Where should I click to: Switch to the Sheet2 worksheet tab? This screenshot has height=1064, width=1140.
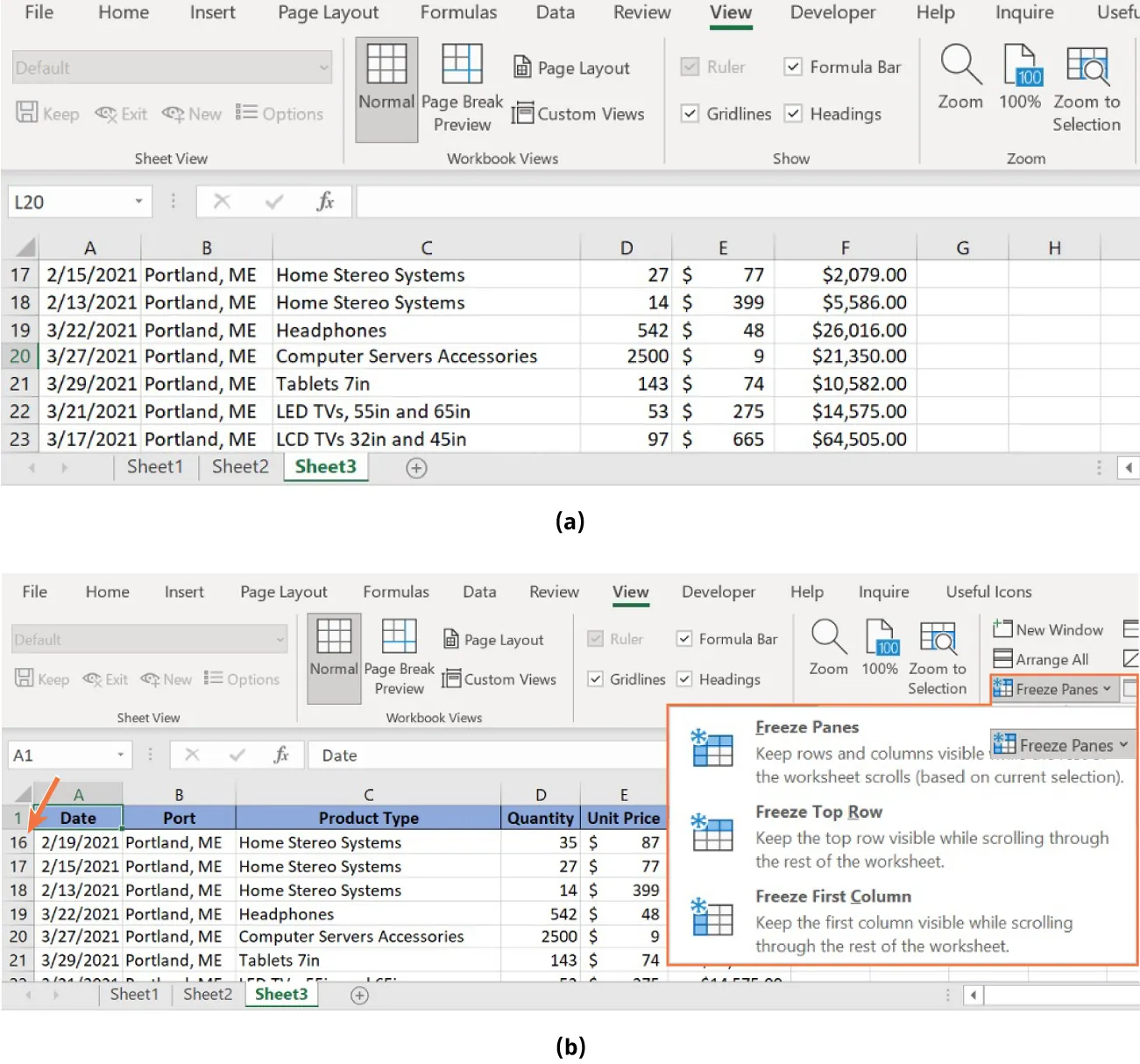[238, 466]
